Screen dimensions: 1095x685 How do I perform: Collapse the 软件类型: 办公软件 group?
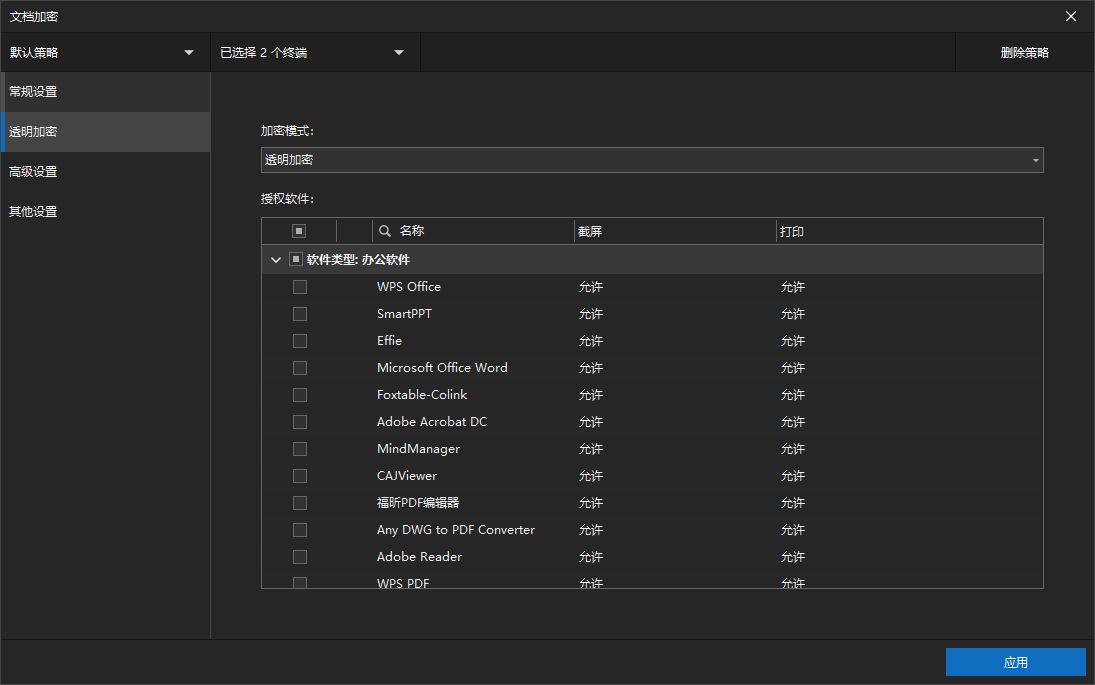tap(276, 260)
